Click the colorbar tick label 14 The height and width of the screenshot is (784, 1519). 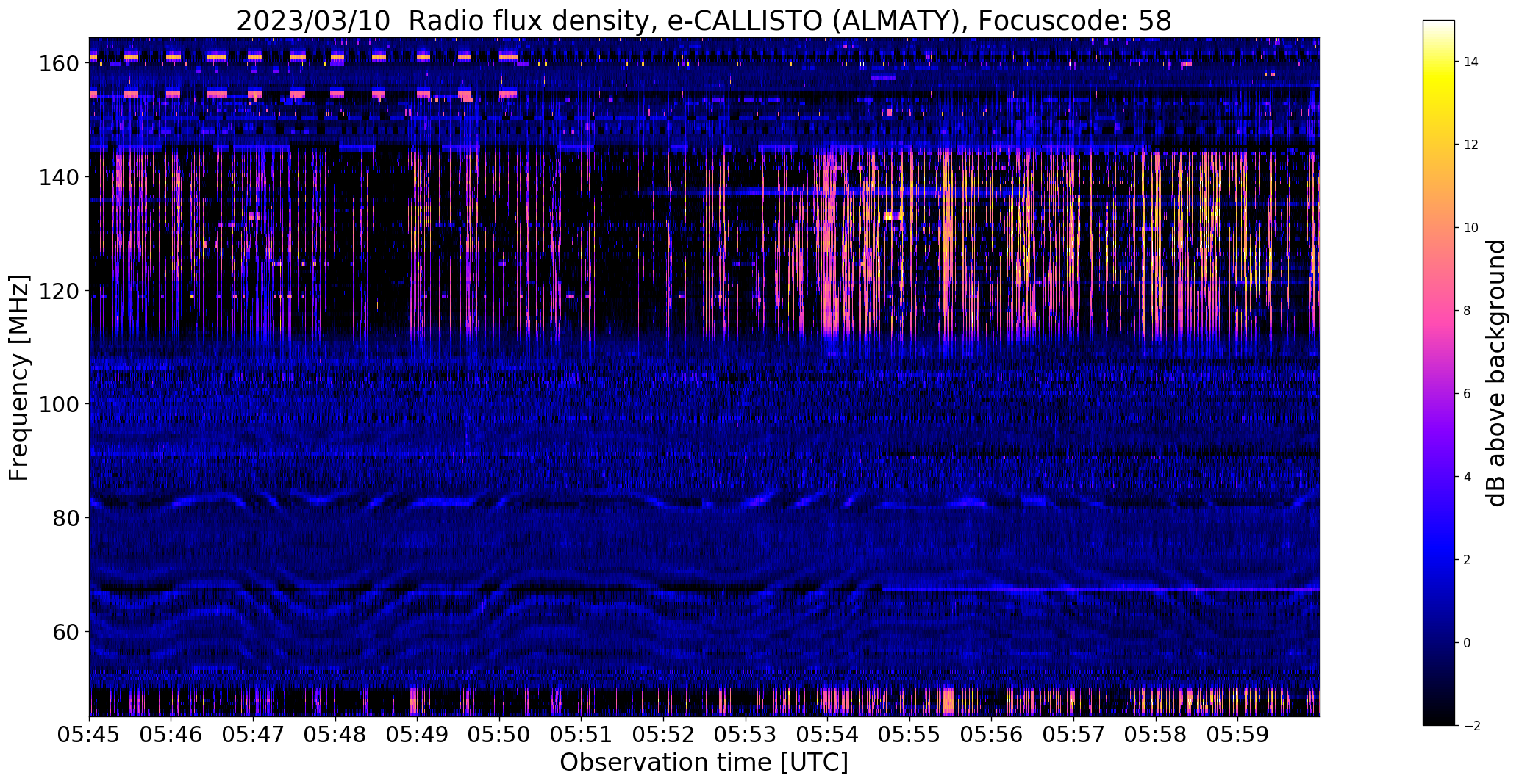click(x=1471, y=62)
